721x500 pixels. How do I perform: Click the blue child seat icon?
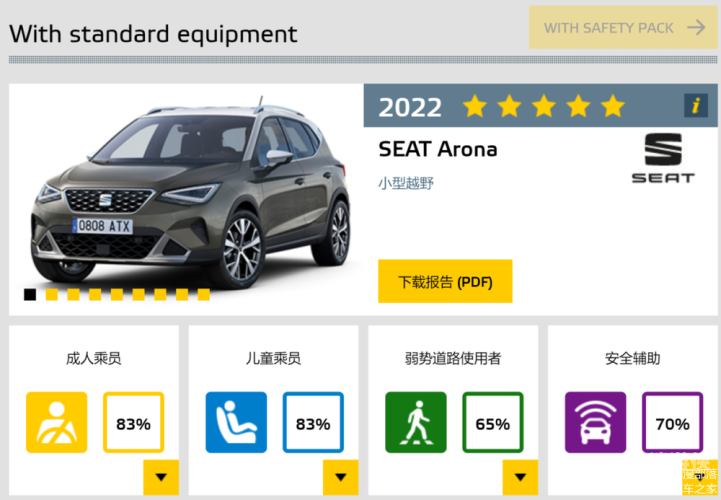coord(236,422)
